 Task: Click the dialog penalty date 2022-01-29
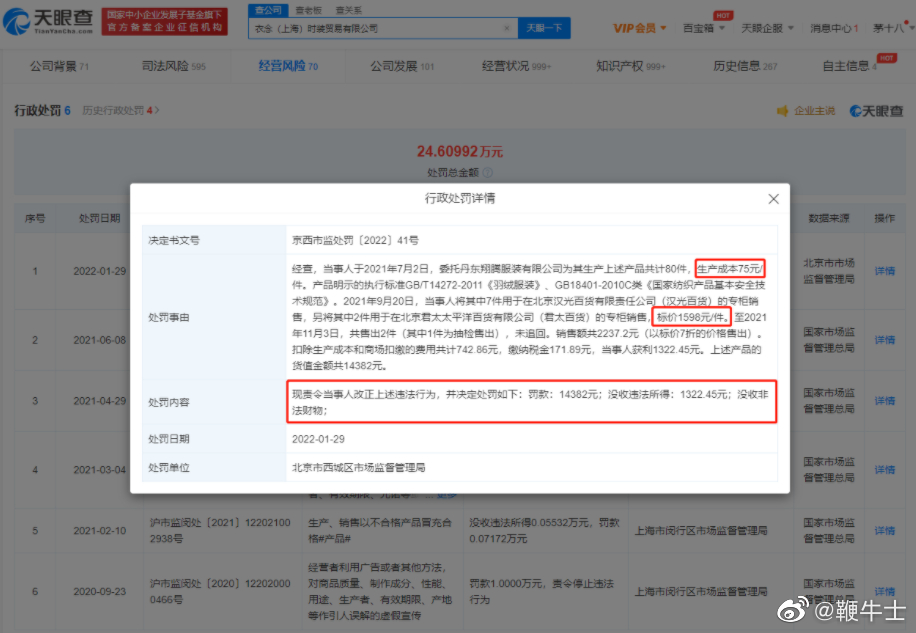tap(318, 439)
